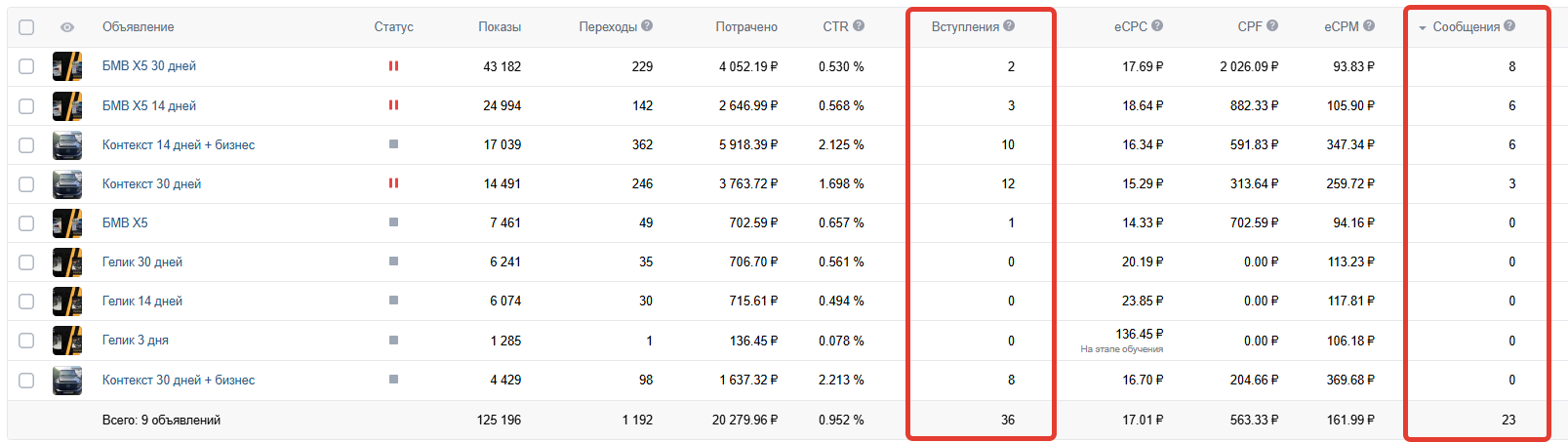The height and width of the screenshot is (442, 1568).
Task: Sort the table by Показы column
Action: 500,27
